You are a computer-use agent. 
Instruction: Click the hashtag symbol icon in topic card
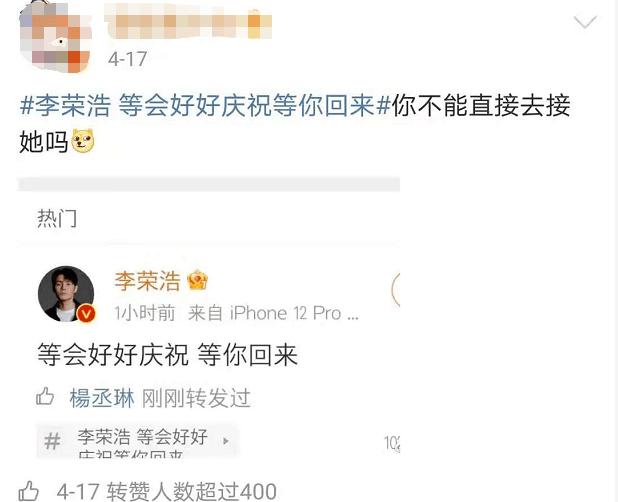pyautogui.click(x=52, y=441)
